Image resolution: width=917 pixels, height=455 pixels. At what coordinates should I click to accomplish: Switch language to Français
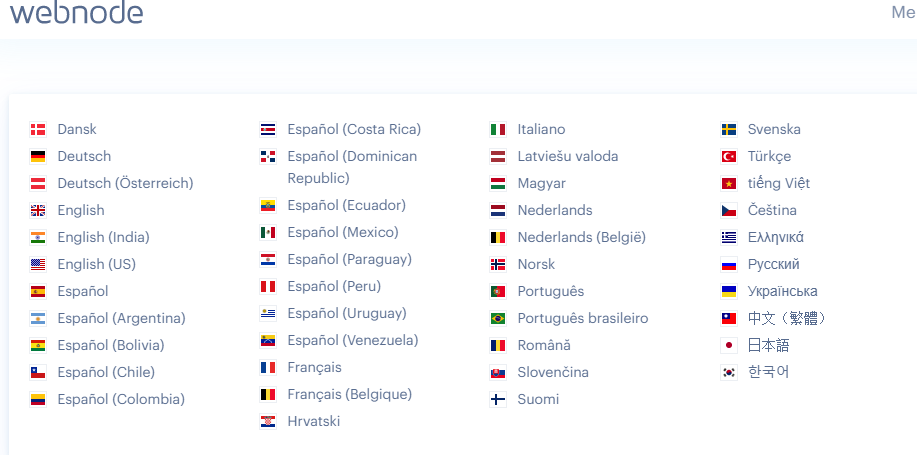314,367
